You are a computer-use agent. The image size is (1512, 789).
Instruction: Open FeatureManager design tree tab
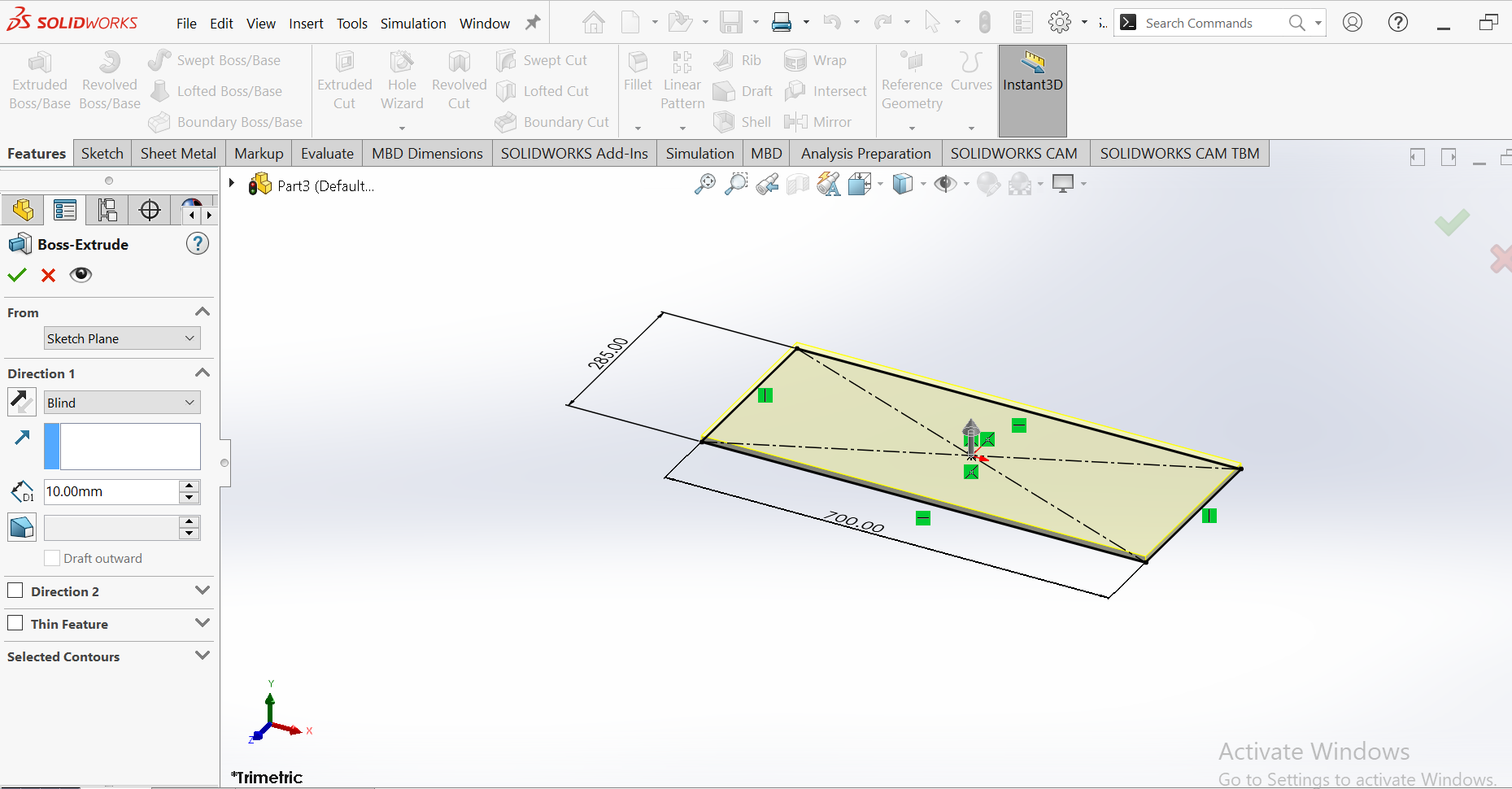(23, 210)
